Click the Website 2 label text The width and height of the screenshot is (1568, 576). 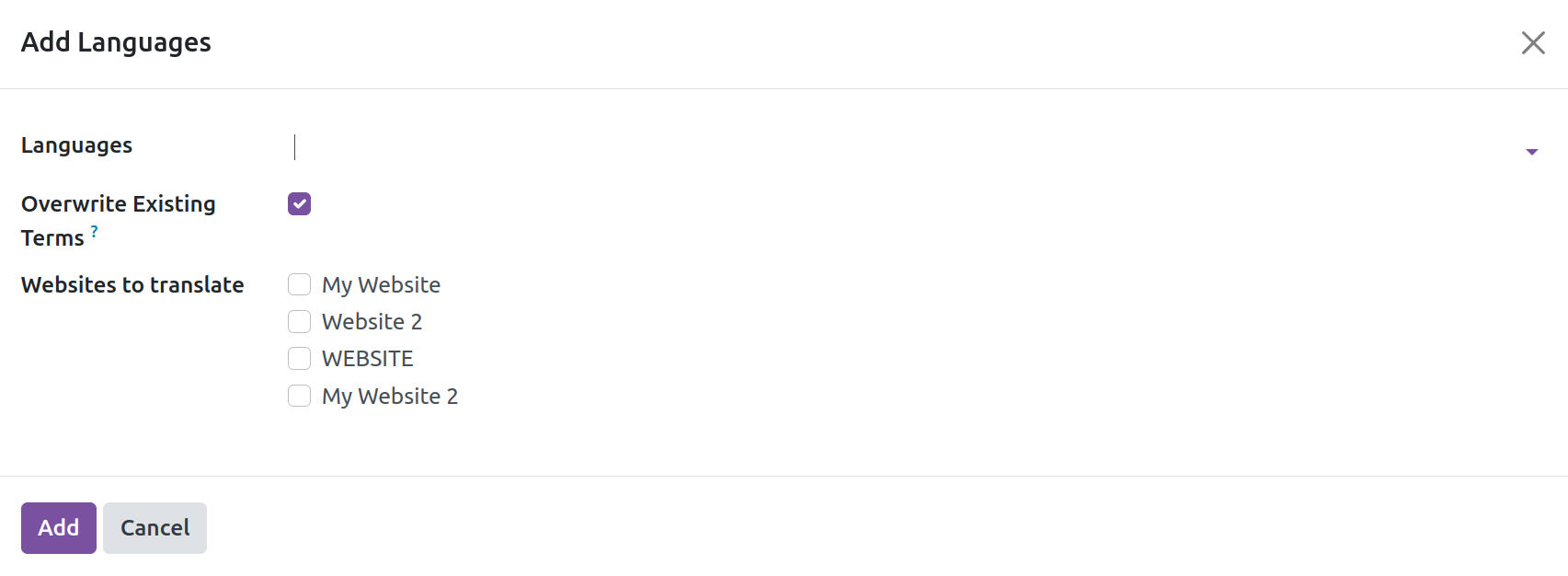372,322
